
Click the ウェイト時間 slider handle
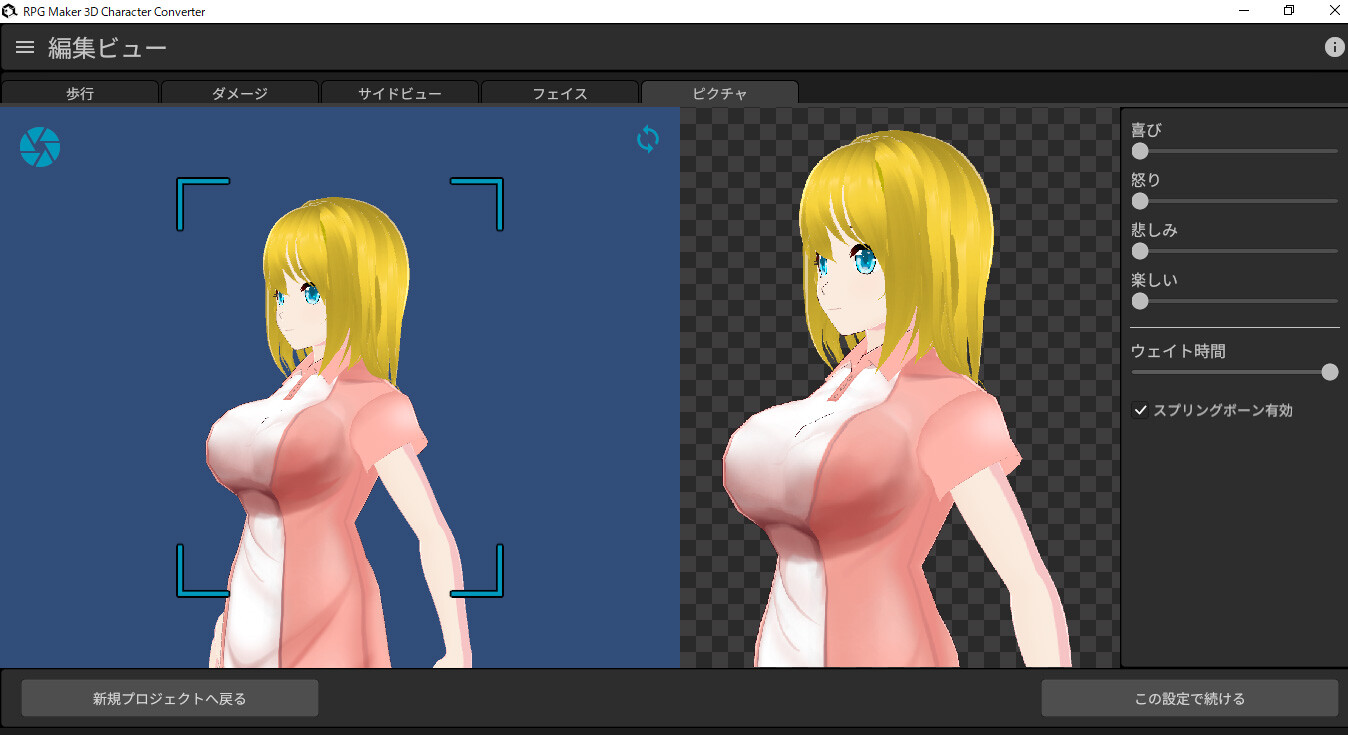[1330, 371]
